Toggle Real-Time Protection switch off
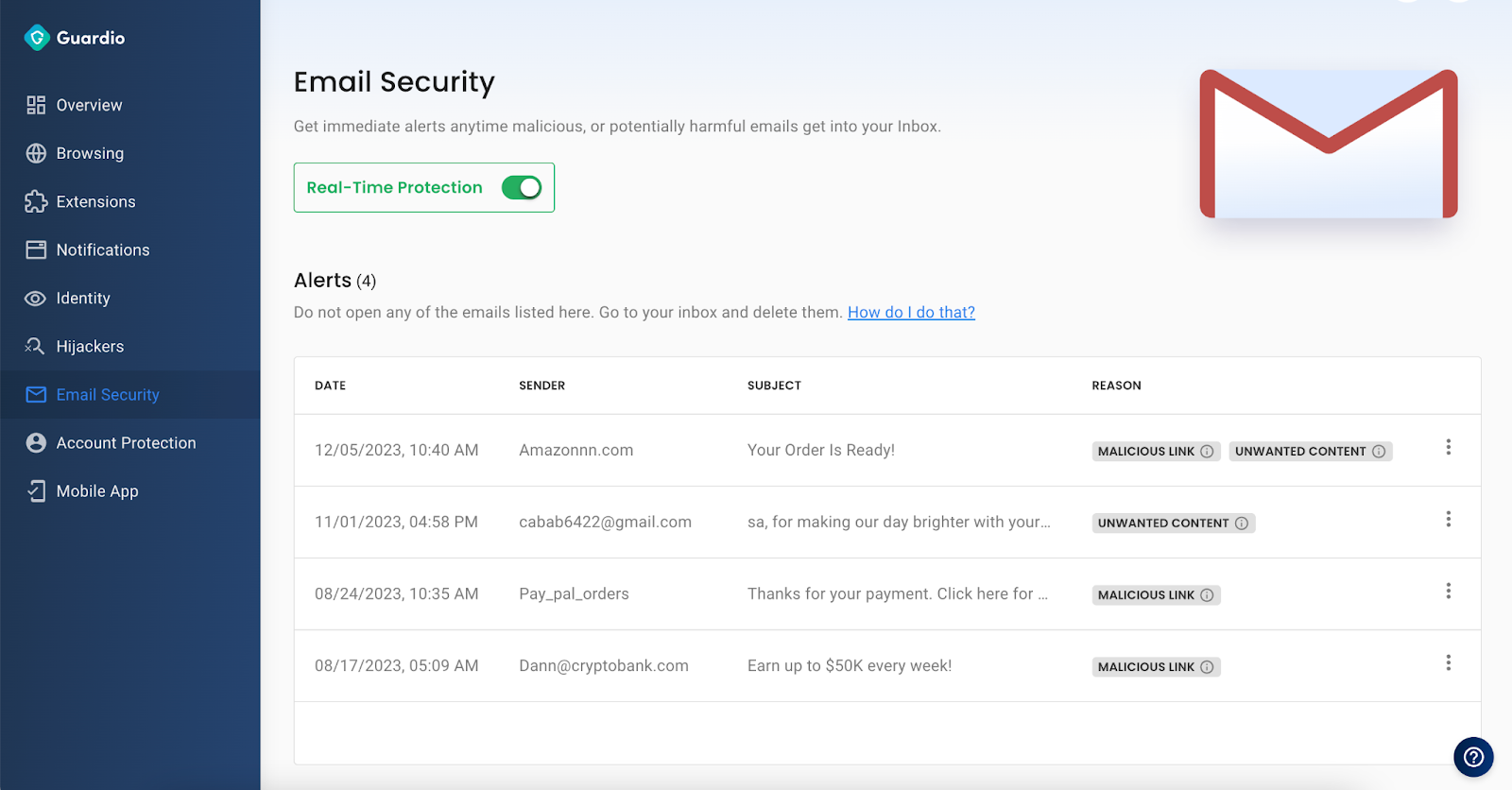Viewport: 1512px width, 790px height. [522, 187]
